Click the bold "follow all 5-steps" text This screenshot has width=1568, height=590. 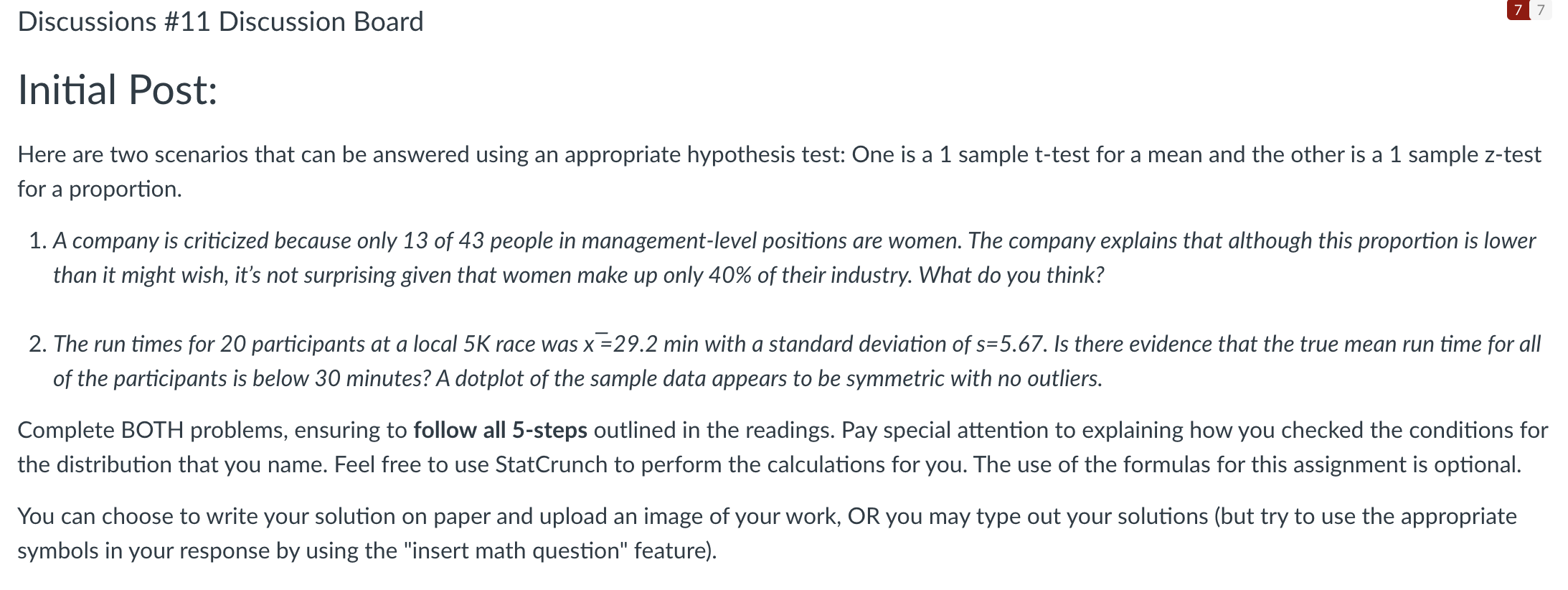click(500, 430)
